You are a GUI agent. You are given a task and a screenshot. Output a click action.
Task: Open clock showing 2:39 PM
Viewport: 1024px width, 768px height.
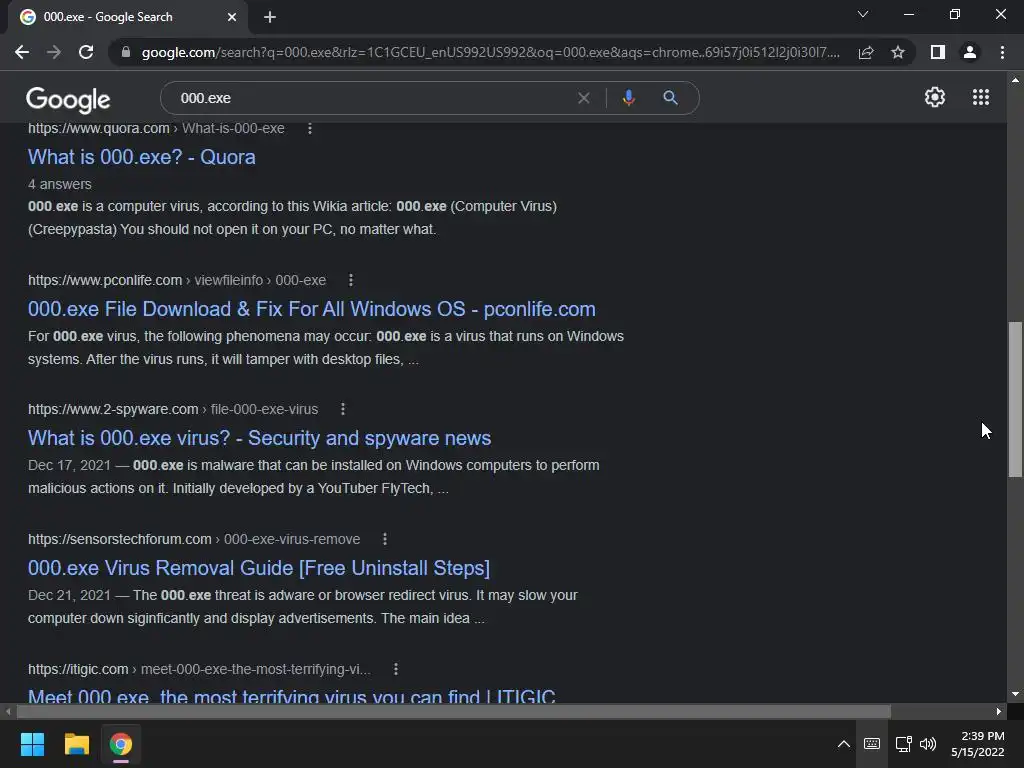(x=978, y=744)
